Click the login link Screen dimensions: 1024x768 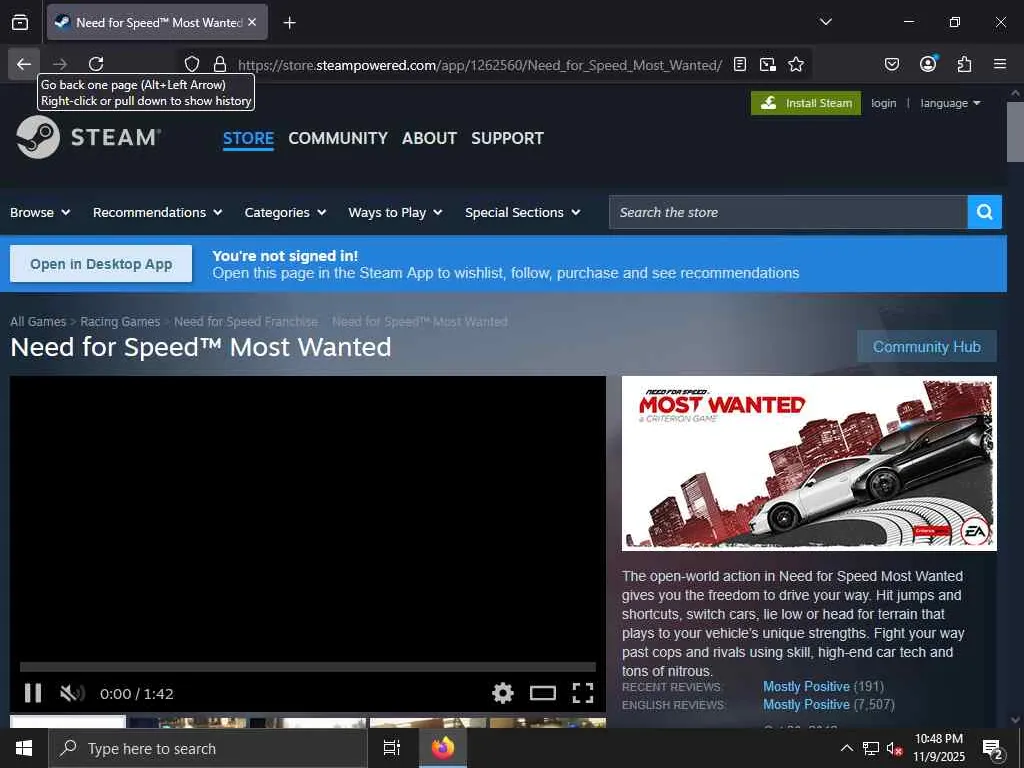coord(884,103)
